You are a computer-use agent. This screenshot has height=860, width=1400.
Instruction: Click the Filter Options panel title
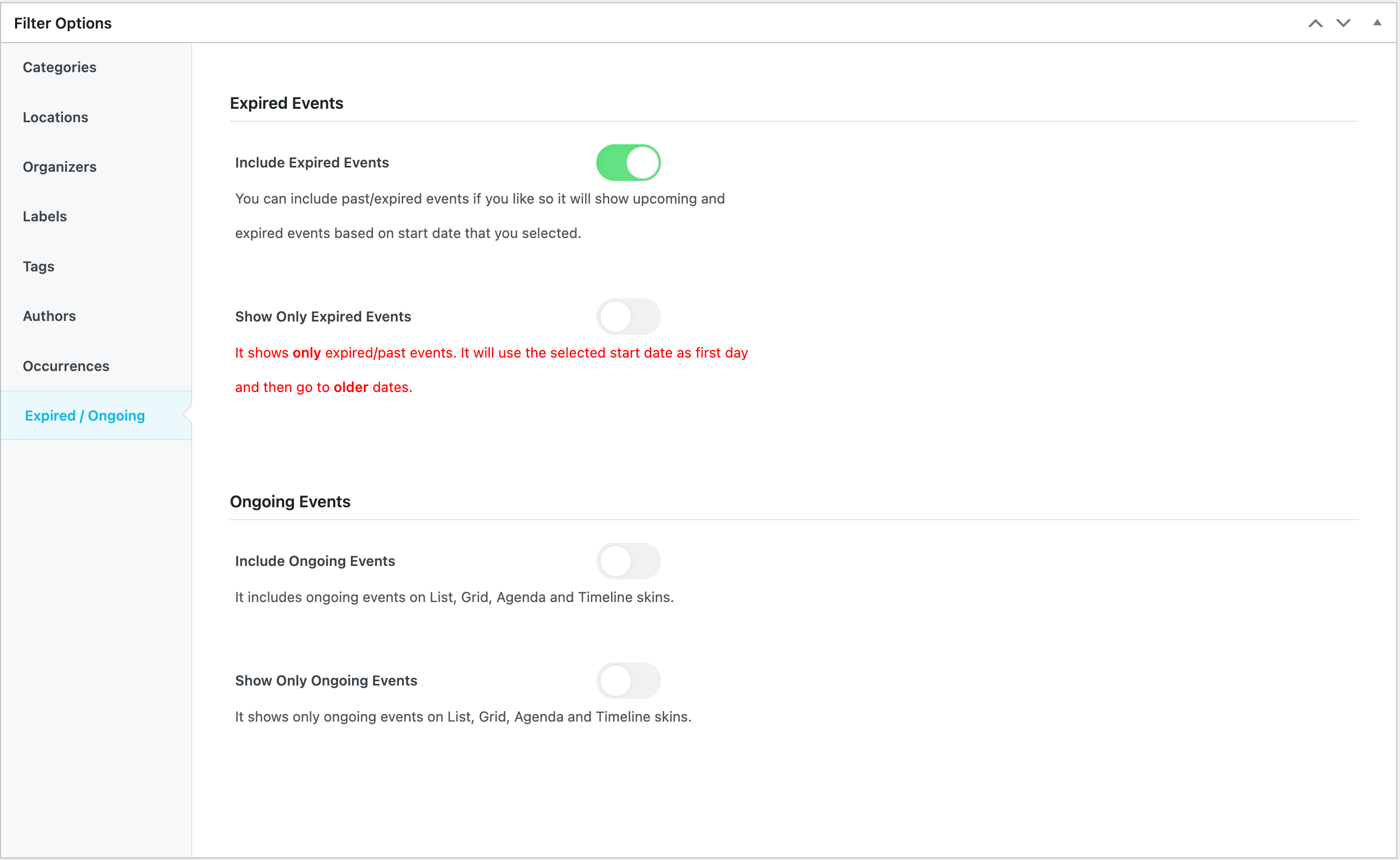click(x=62, y=23)
